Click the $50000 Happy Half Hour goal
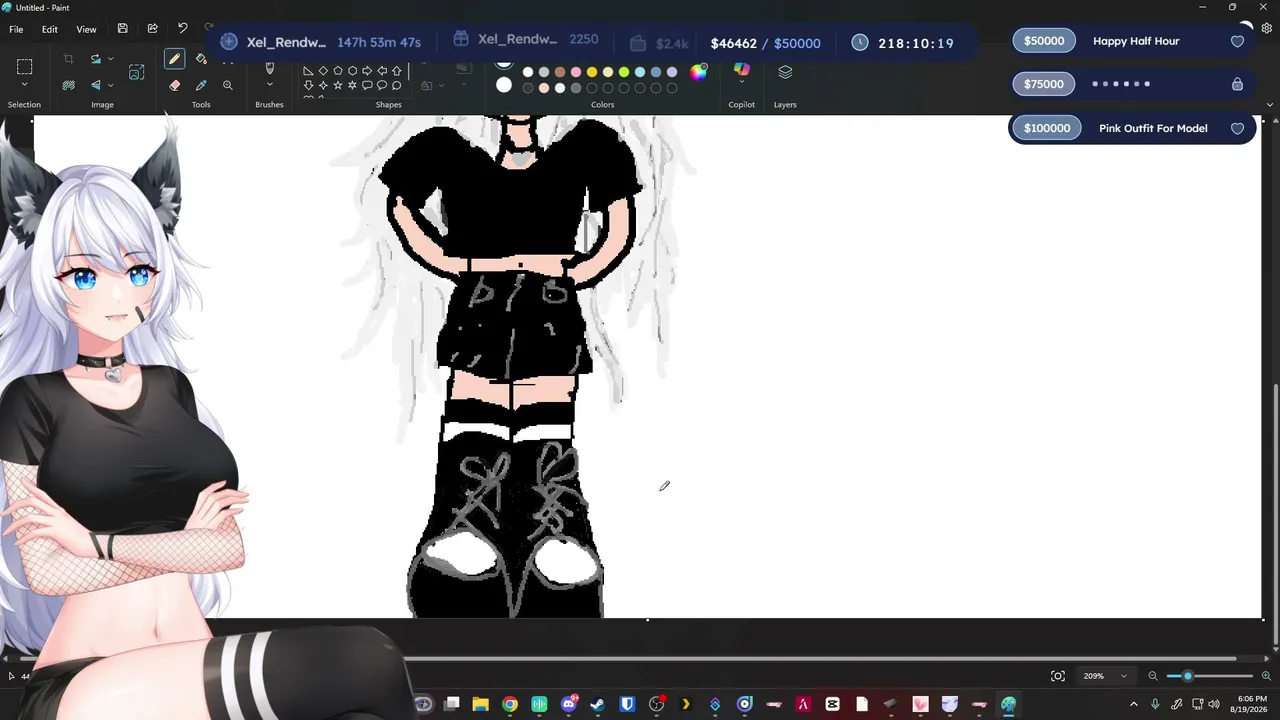 click(1131, 41)
